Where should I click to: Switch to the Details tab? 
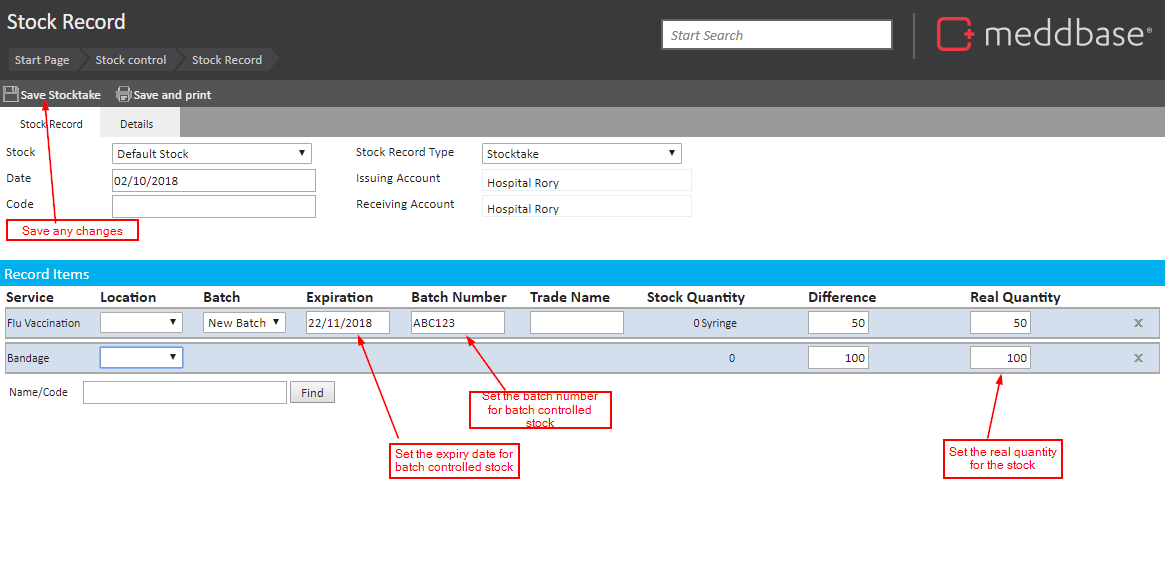pyautogui.click(x=137, y=124)
